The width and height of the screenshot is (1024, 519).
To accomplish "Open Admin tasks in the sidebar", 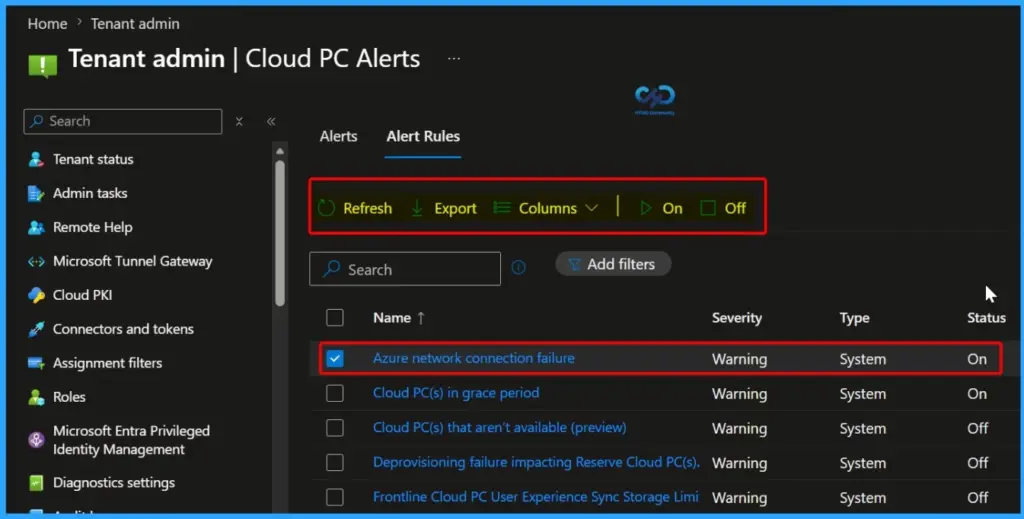I will point(90,193).
